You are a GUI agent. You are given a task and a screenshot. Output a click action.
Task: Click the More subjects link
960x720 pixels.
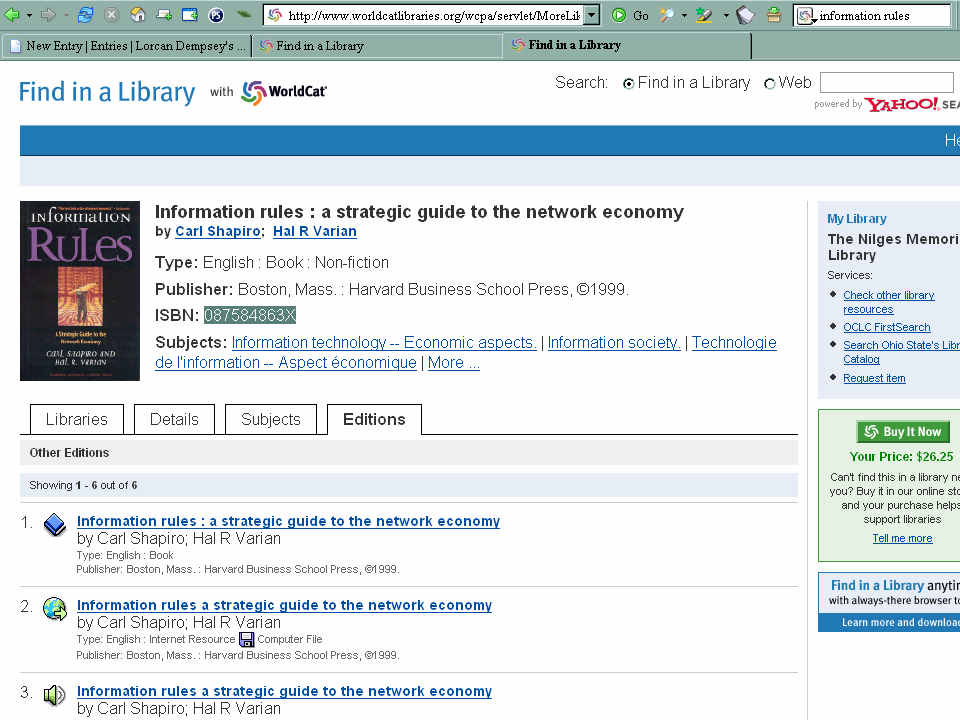coord(454,363)
